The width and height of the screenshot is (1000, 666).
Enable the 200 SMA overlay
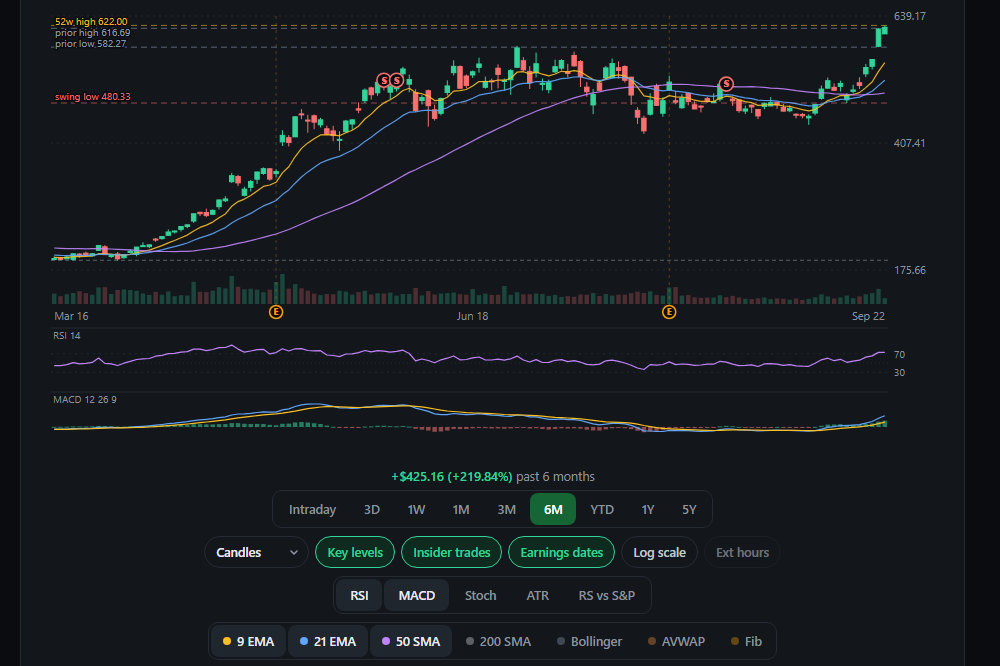pyautogui.click(x=498, y=641)
